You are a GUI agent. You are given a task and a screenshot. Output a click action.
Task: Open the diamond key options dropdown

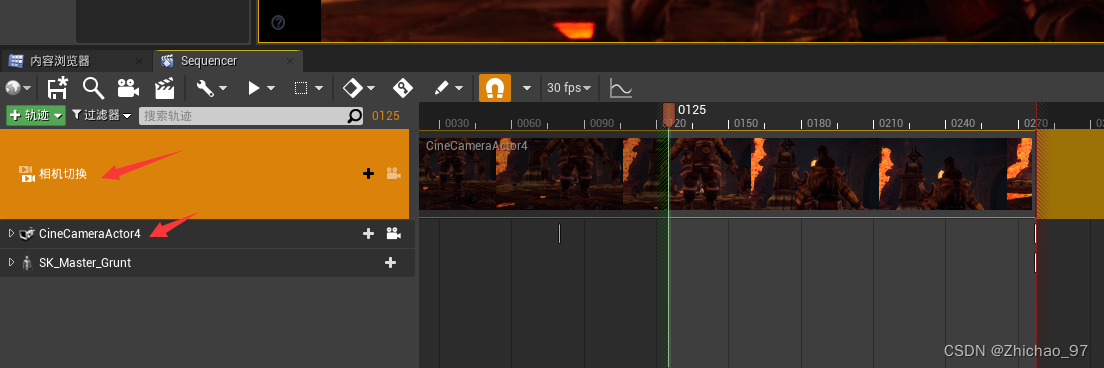[x=358, y=88]
